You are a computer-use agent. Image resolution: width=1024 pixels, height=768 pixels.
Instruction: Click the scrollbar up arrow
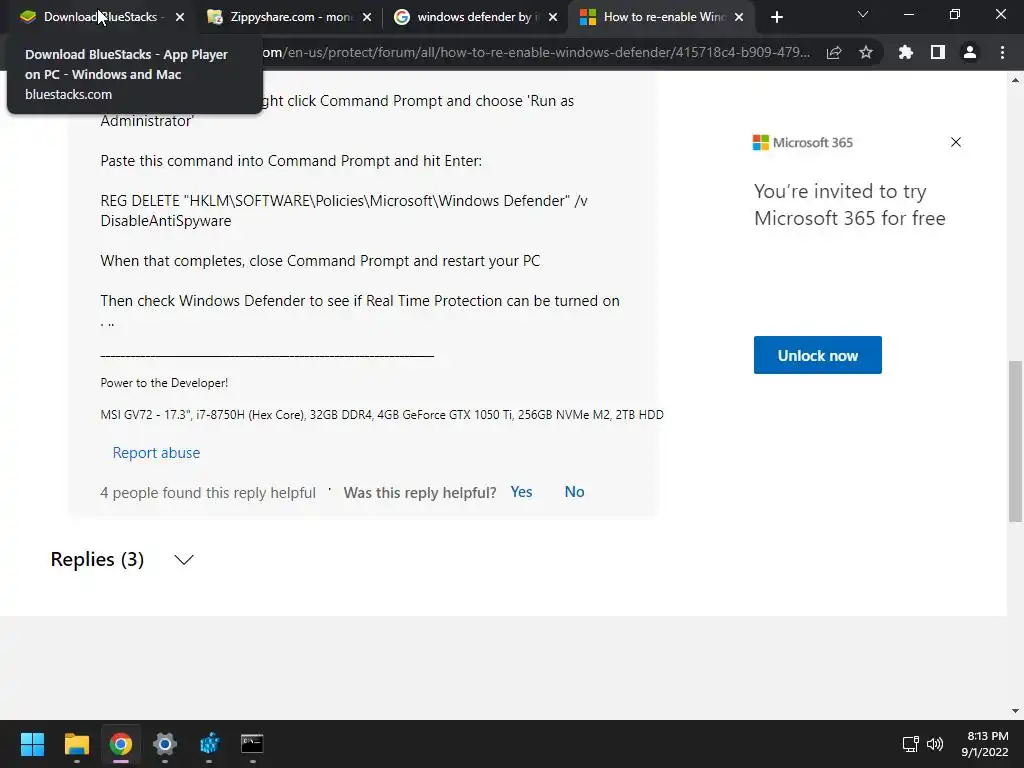click(x=1015, y=80)
